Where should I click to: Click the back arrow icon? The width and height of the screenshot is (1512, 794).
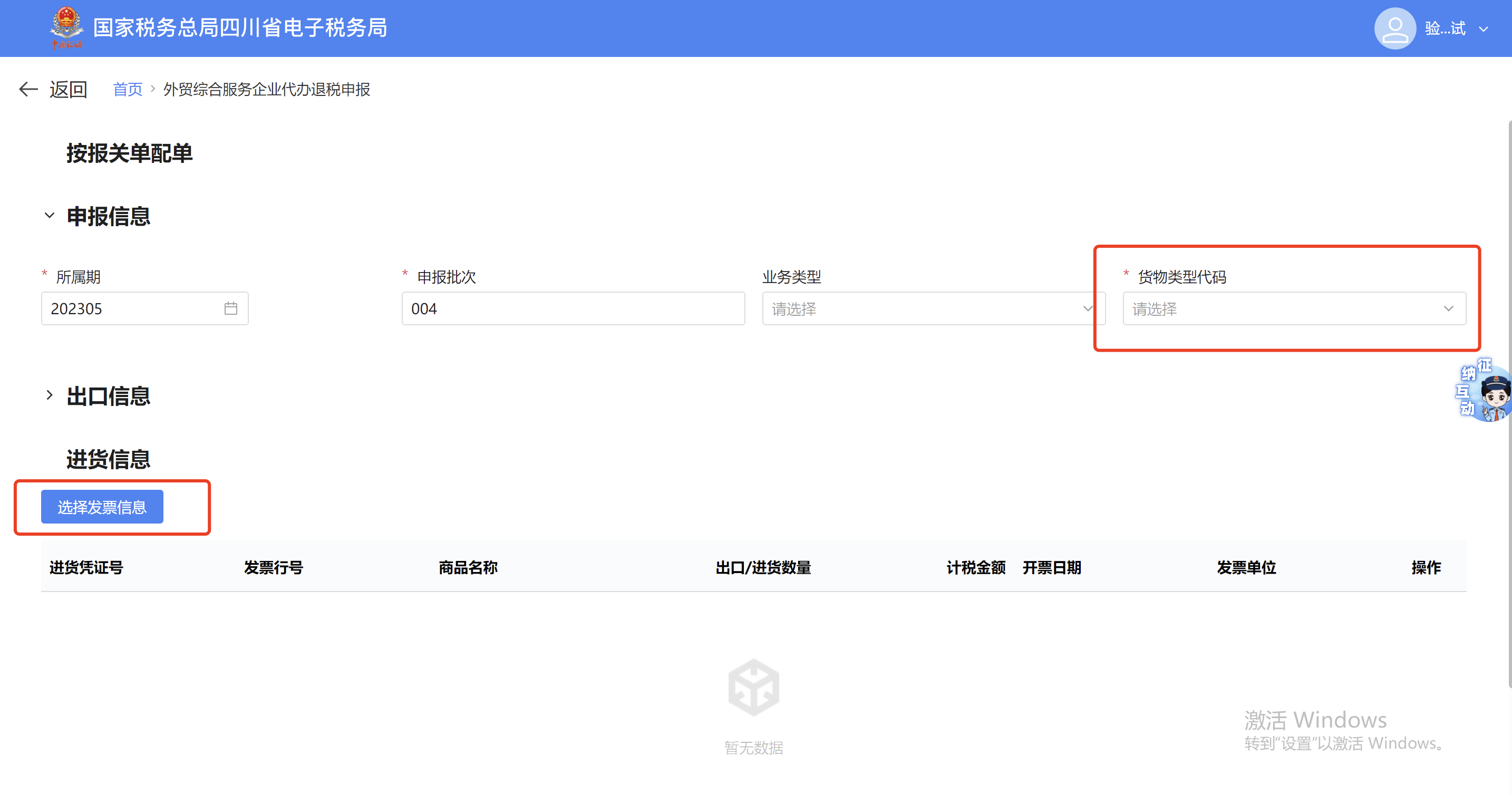[x=28, y=89]
